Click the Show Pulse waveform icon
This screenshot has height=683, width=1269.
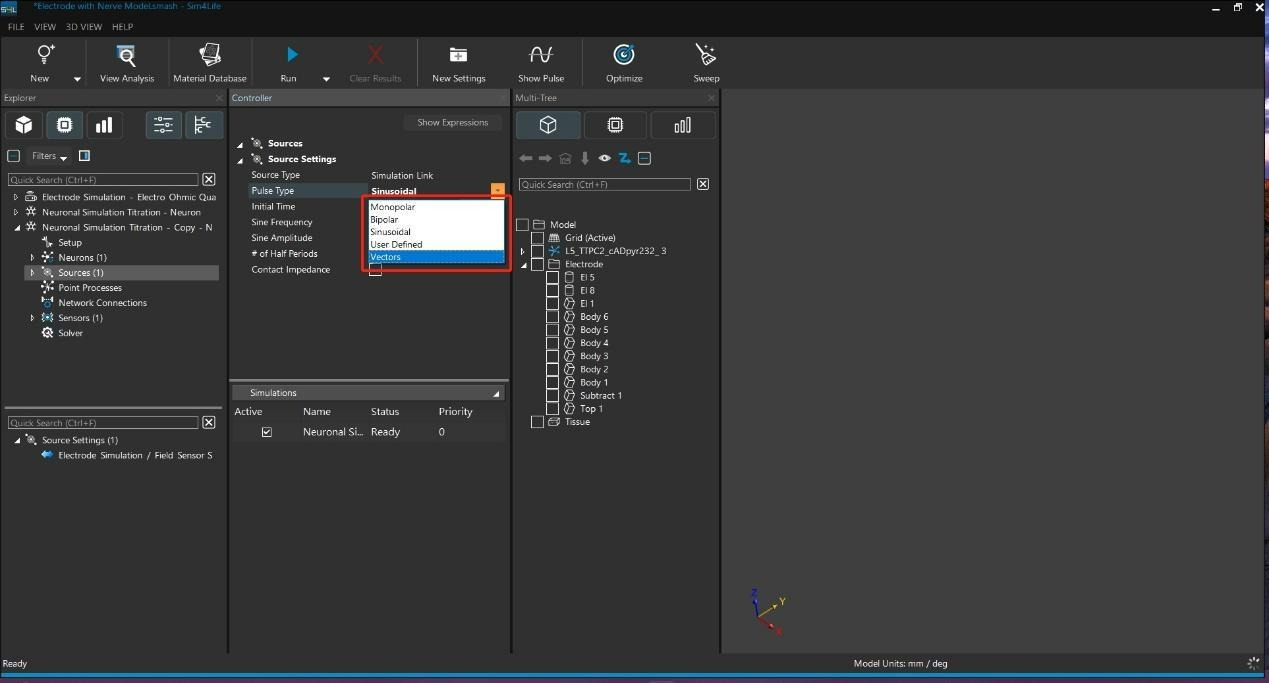[541, 55]
